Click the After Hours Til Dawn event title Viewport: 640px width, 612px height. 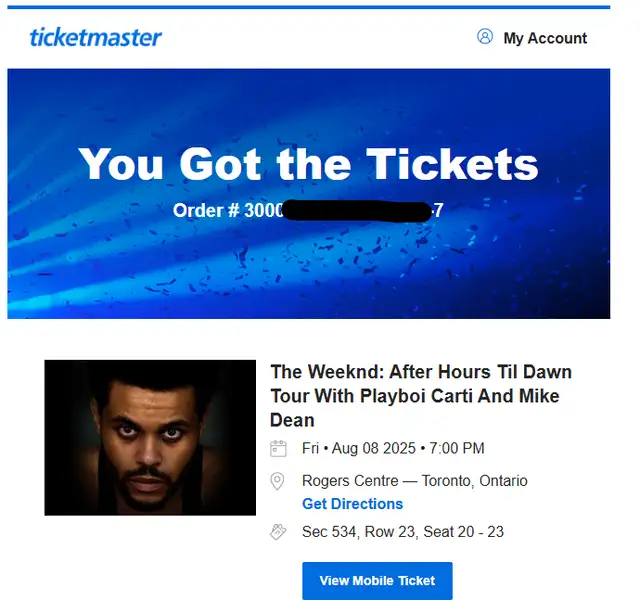421,396
